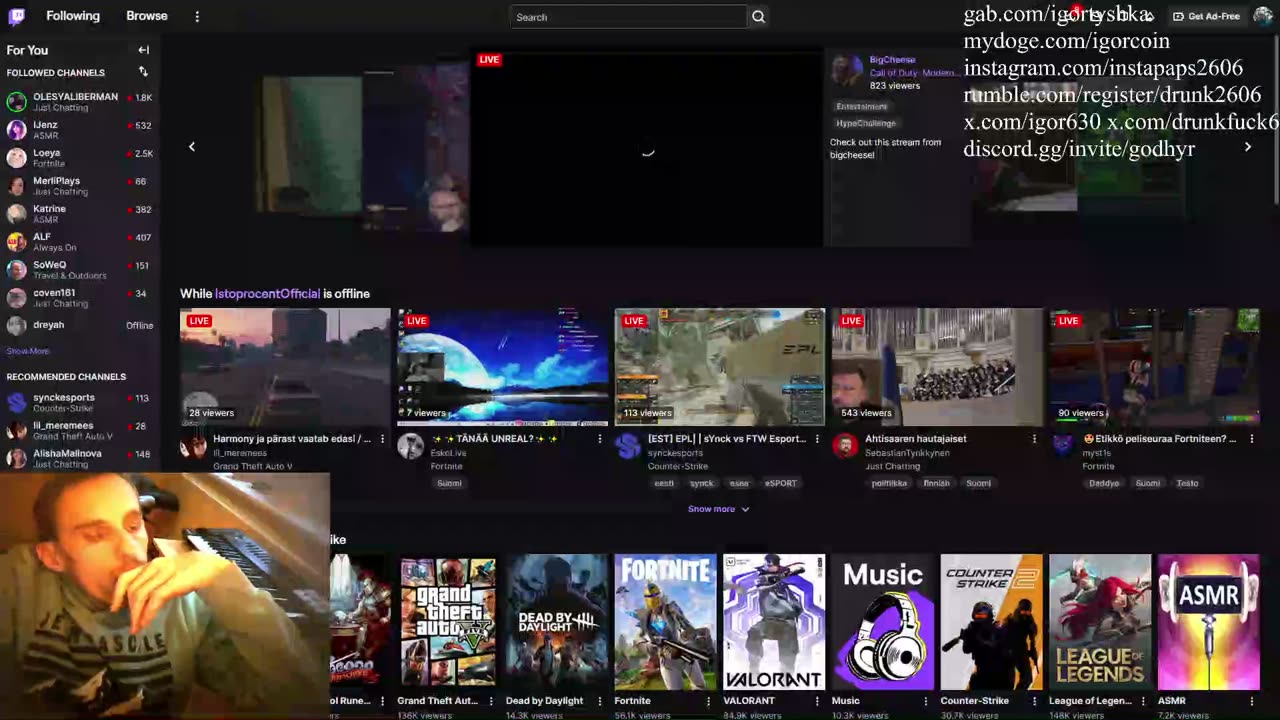1280x720 pixels.
Task: Open options for Counter-Strike category
Action: [x=1035, y=701]
